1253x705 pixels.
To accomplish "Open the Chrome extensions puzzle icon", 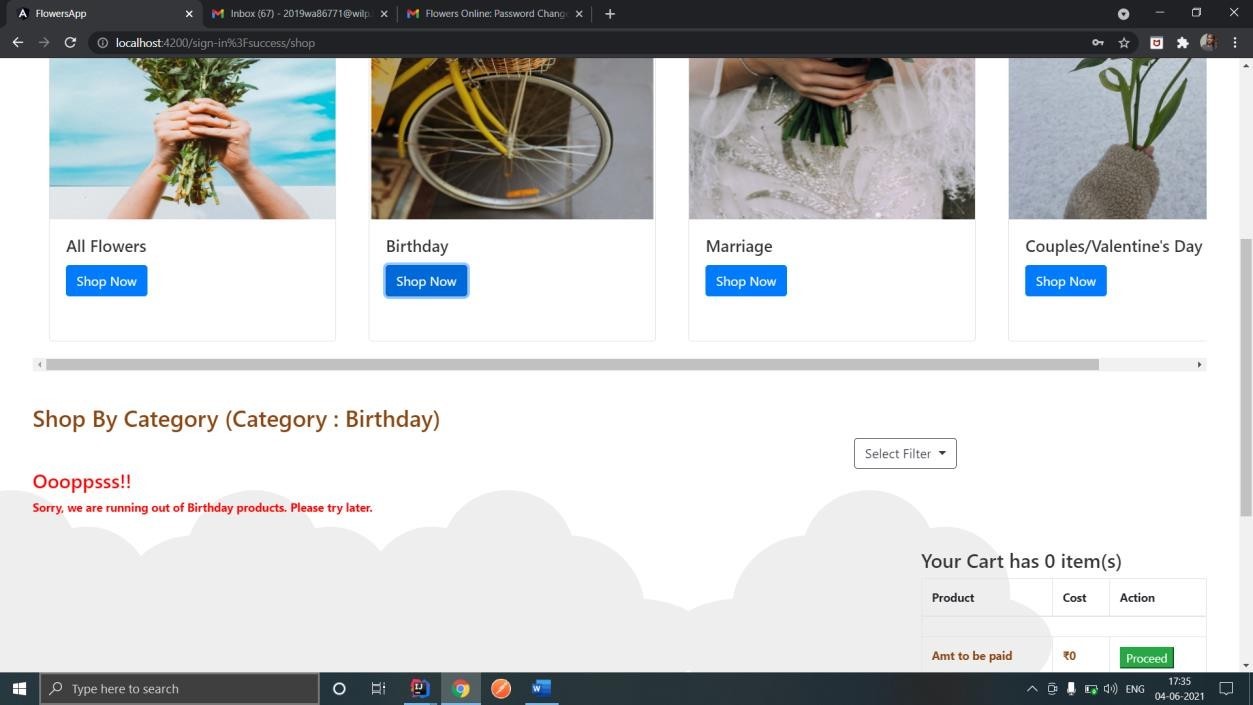I will [x=1182, y=42].
